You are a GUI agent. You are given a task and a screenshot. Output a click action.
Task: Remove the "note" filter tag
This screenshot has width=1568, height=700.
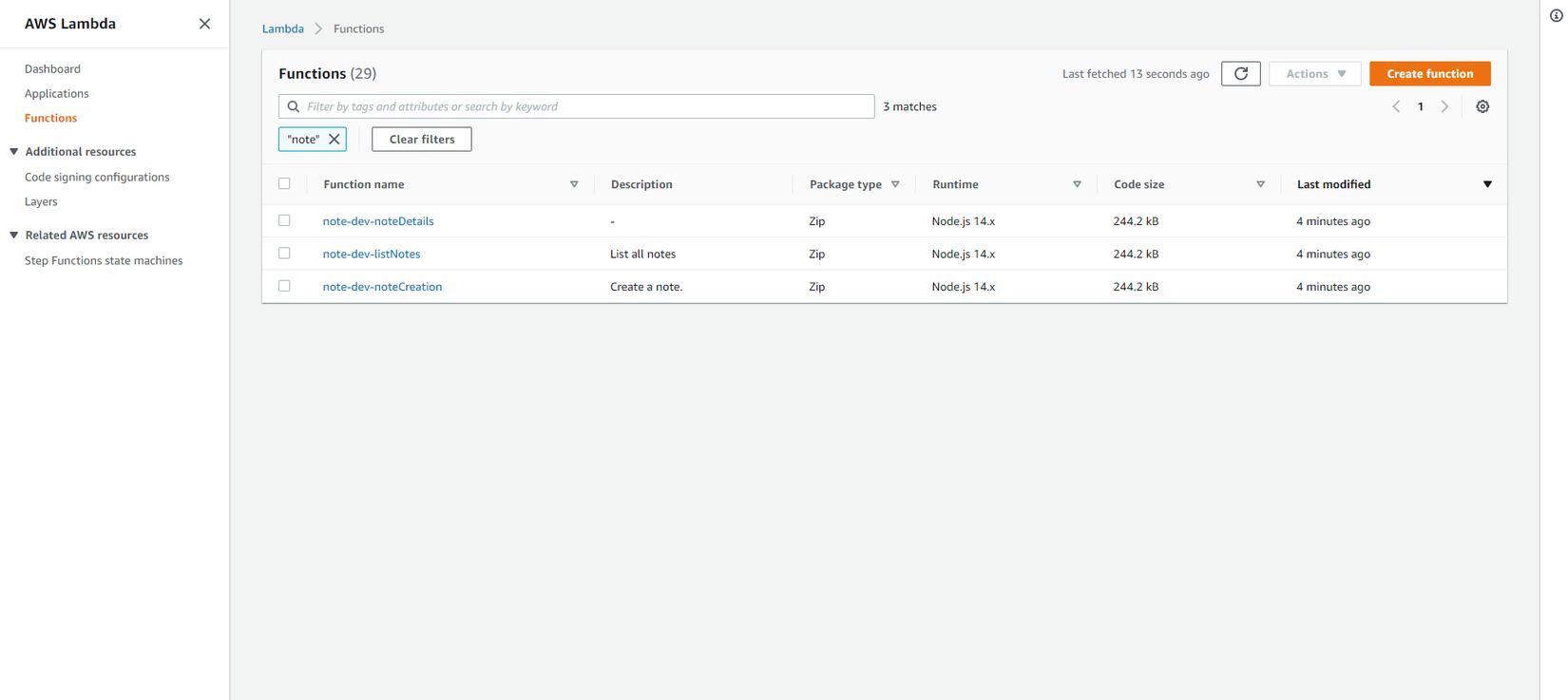(x=335, y=140)
